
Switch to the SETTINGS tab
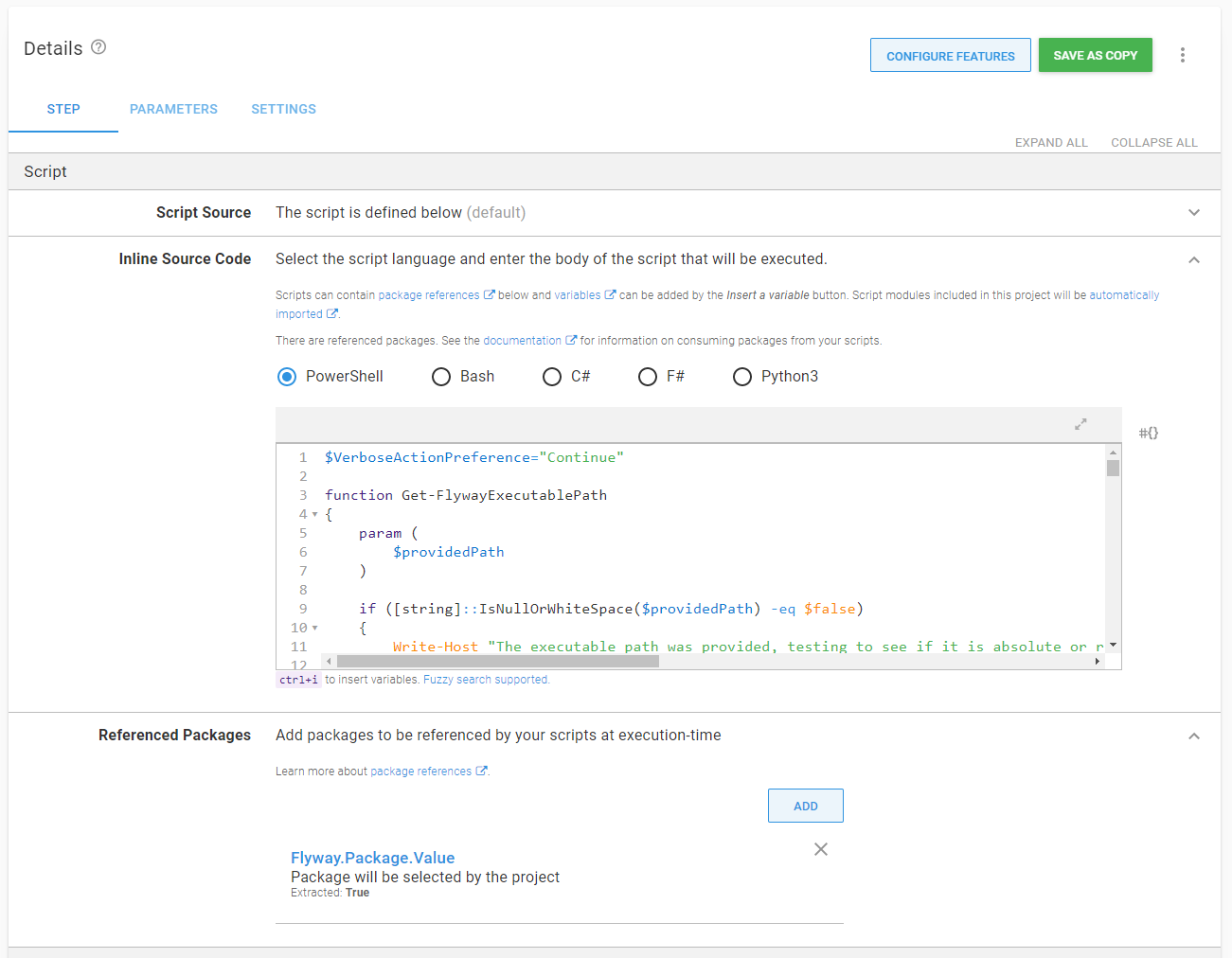[x=283, y=109]
